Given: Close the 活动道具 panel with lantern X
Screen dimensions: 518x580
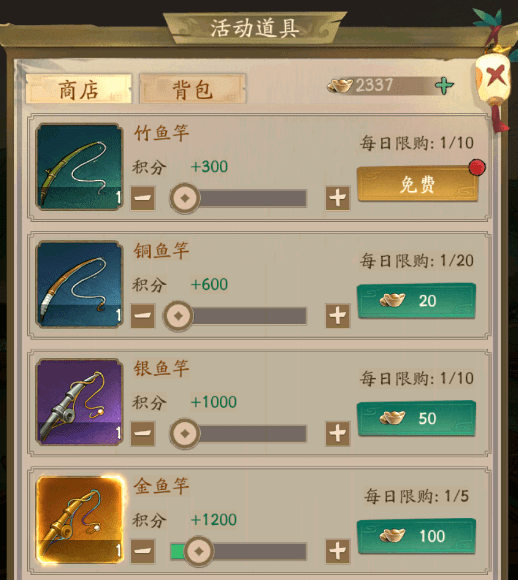Looking at the screenshot, I should (x=495, y=75).
